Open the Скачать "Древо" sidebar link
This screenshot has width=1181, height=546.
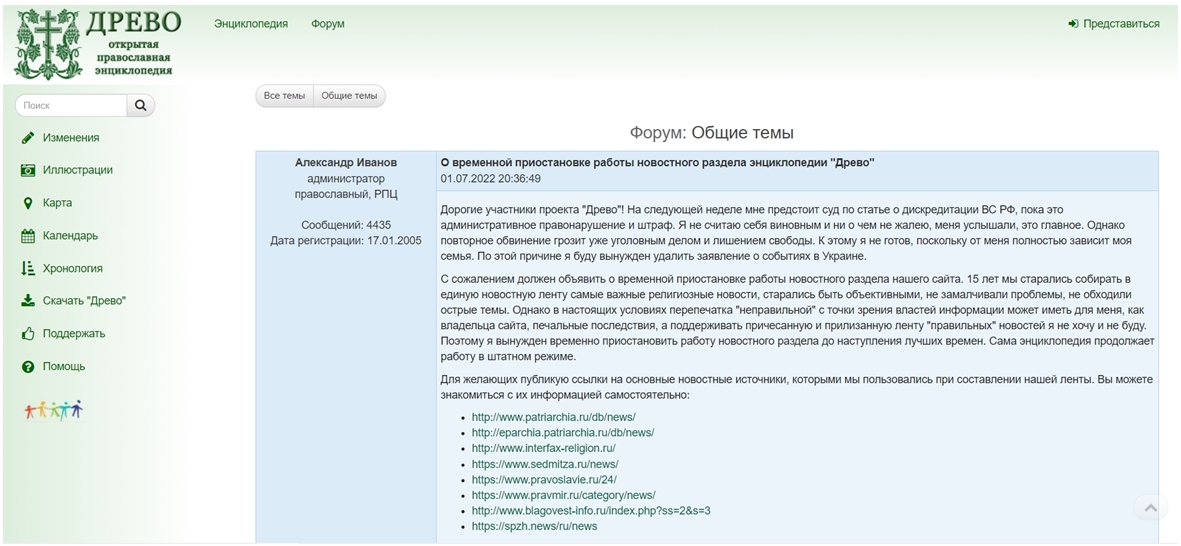pos(84,300)
